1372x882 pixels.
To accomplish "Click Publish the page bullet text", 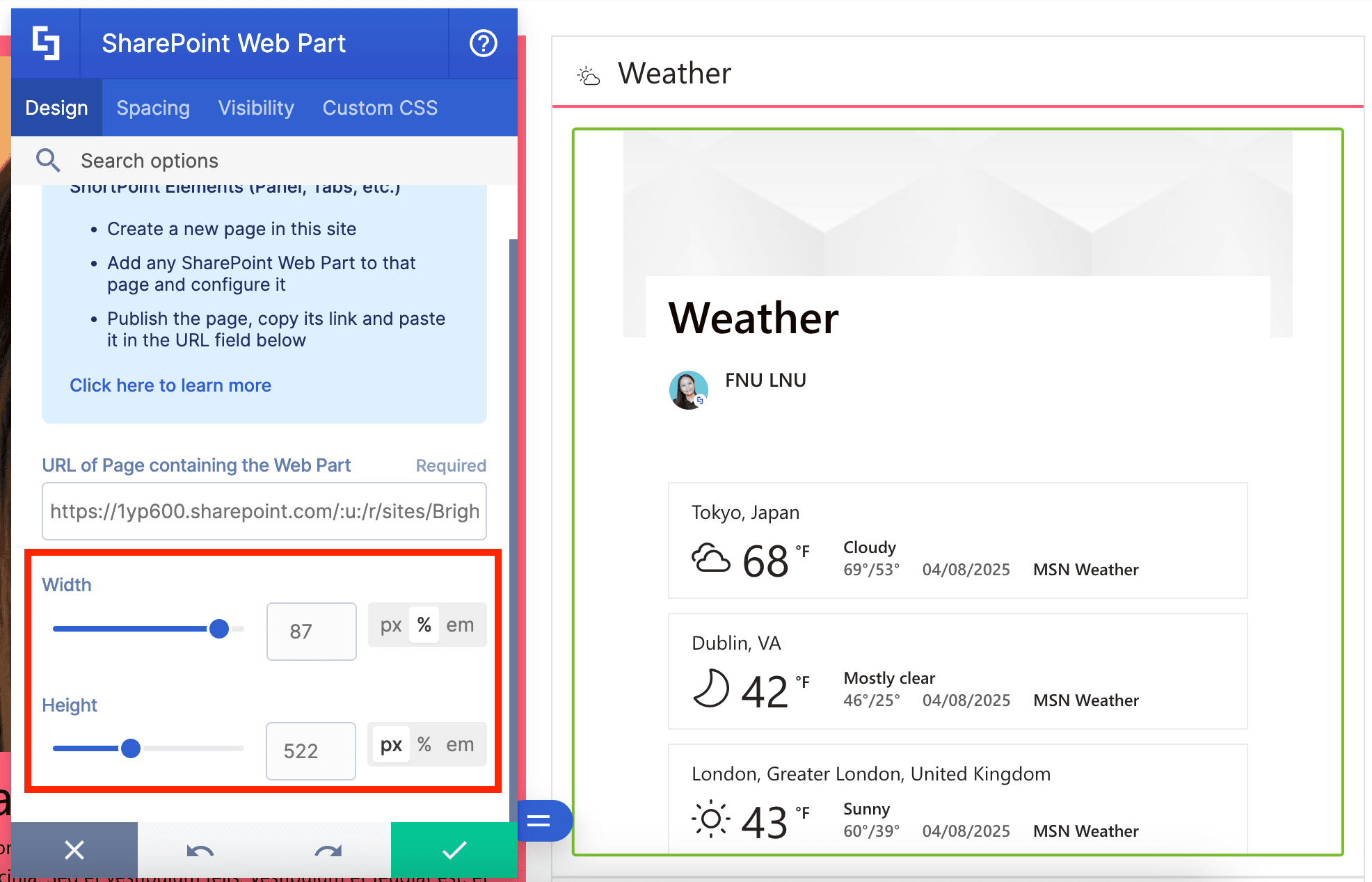I will click(x=276, y=329).
